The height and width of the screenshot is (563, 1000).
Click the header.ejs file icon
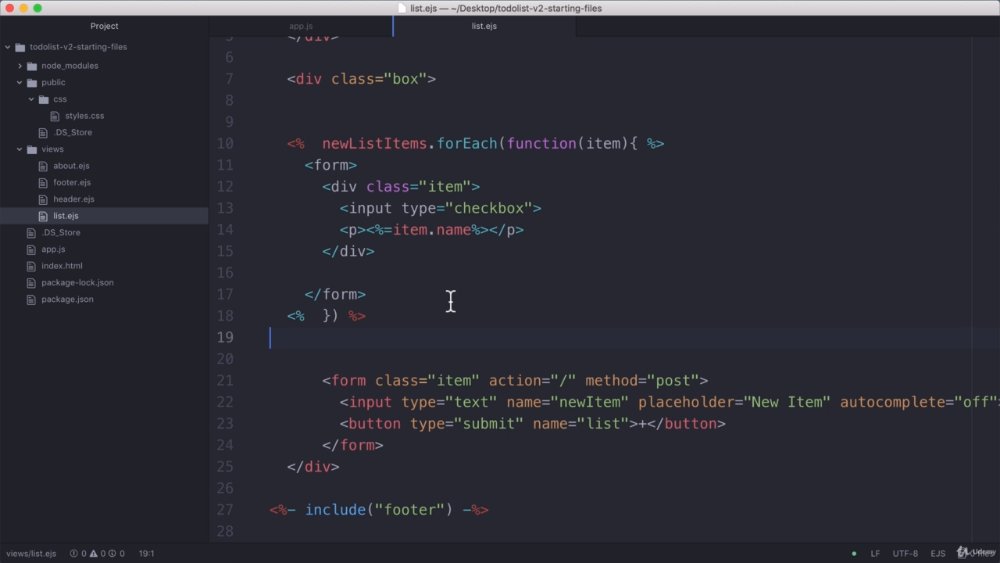coord(43,200)
